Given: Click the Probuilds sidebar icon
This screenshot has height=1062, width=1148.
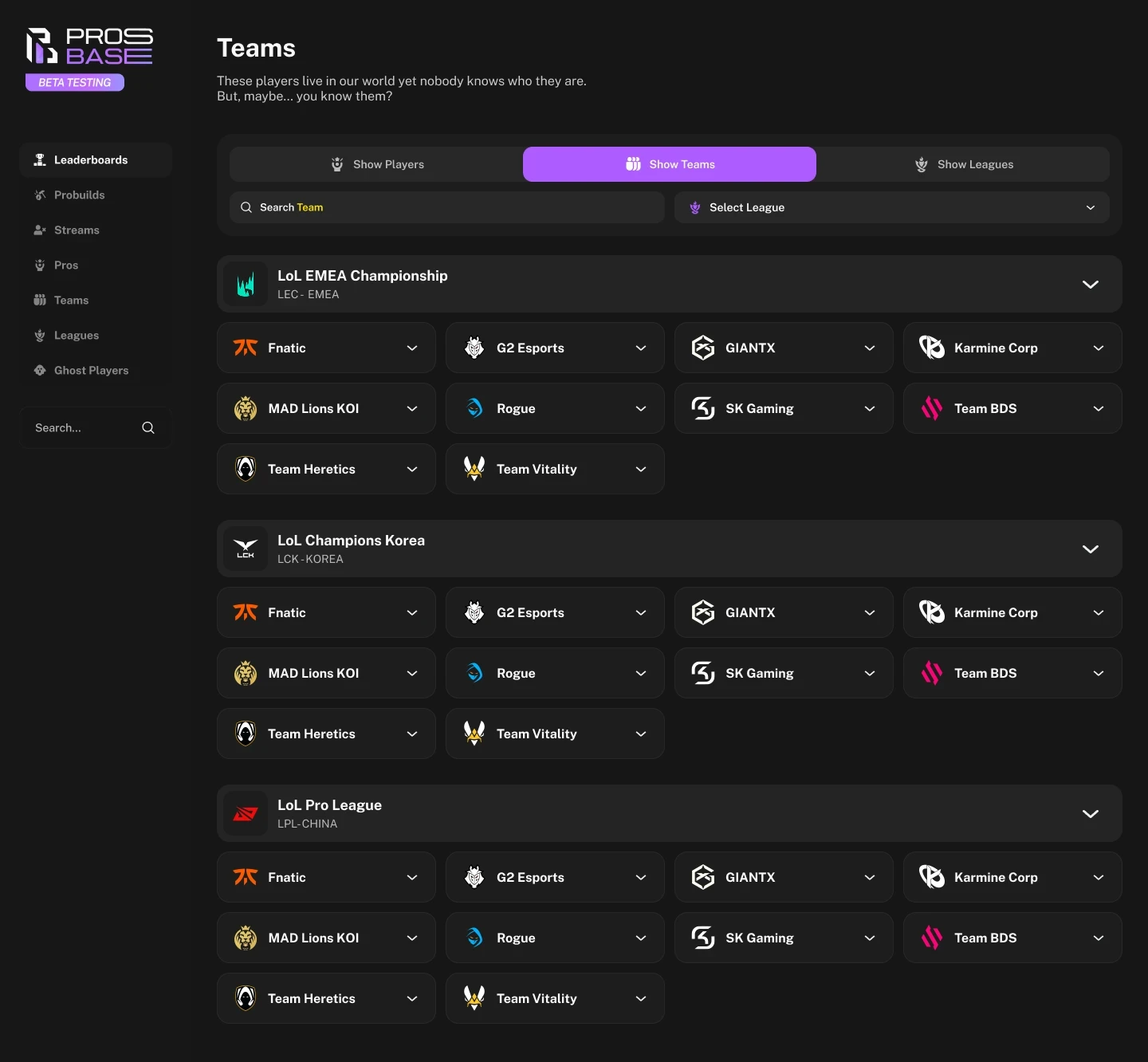Looking at the screenshot, I should 40,195.
